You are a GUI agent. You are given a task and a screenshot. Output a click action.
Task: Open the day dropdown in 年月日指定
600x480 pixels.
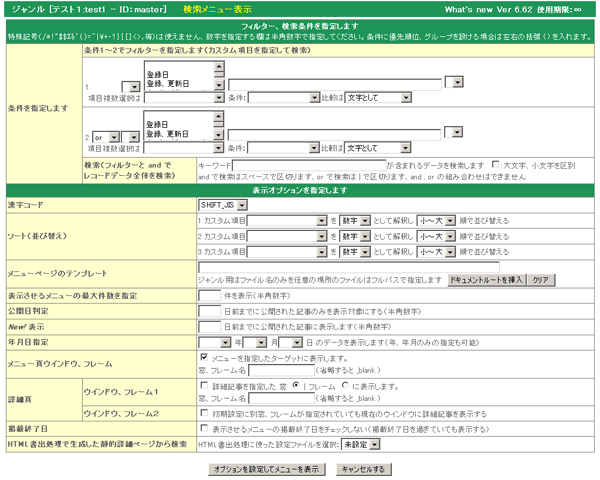tap(291, 342)
